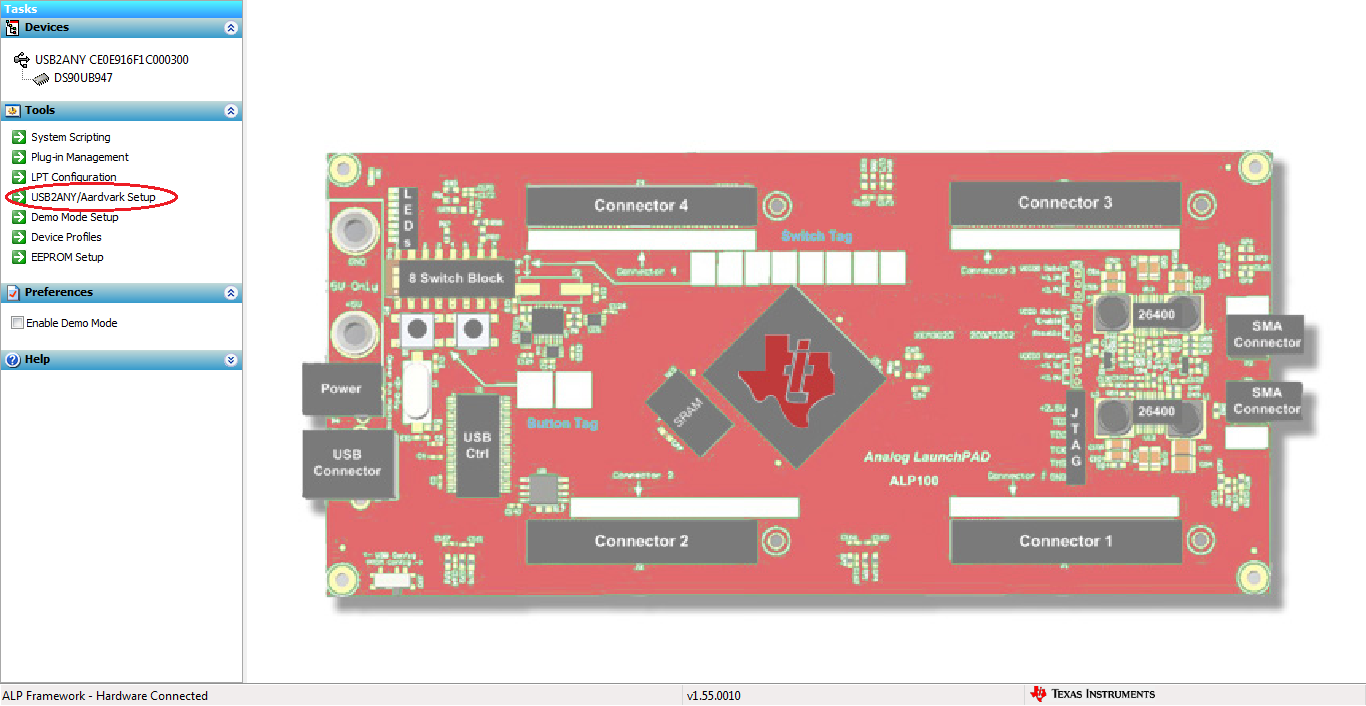The width and height of the screenshot is (1366, 706).
Task: Click green arrow icon beside Plug-in Management
Action: (x=19, y=157)
